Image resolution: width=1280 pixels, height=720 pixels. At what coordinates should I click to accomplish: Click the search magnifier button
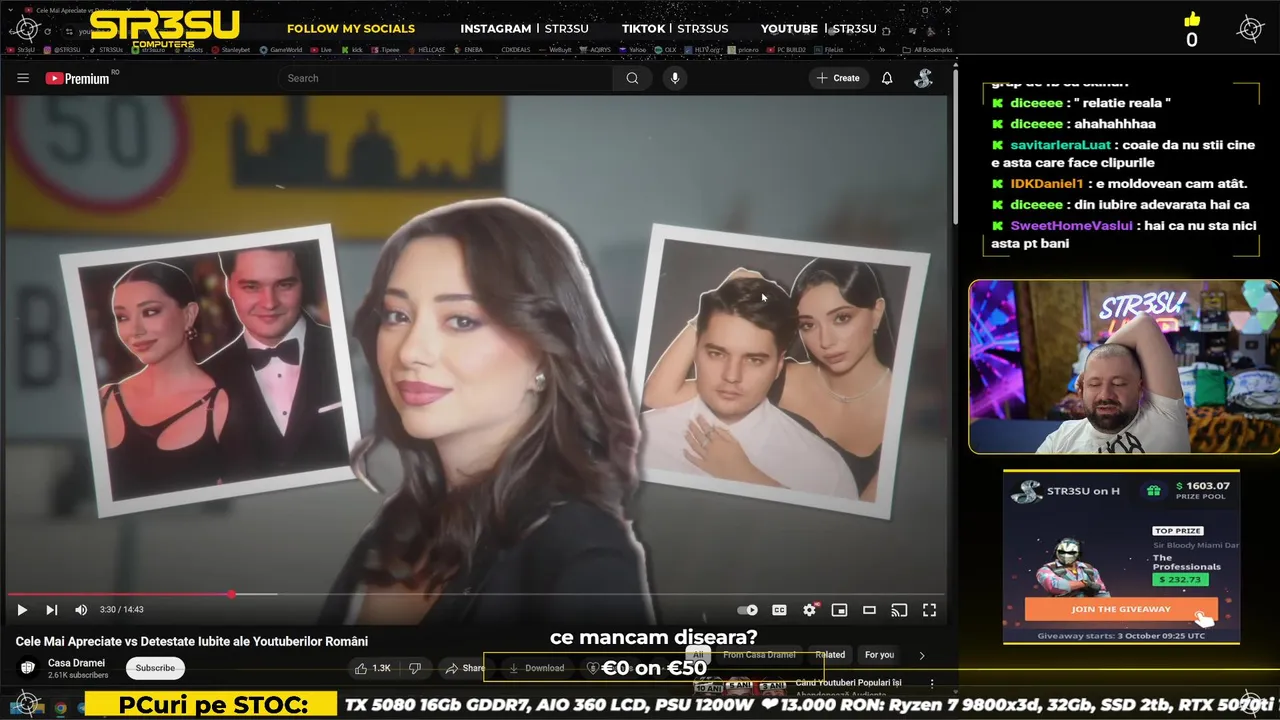[x=632, y=78]
